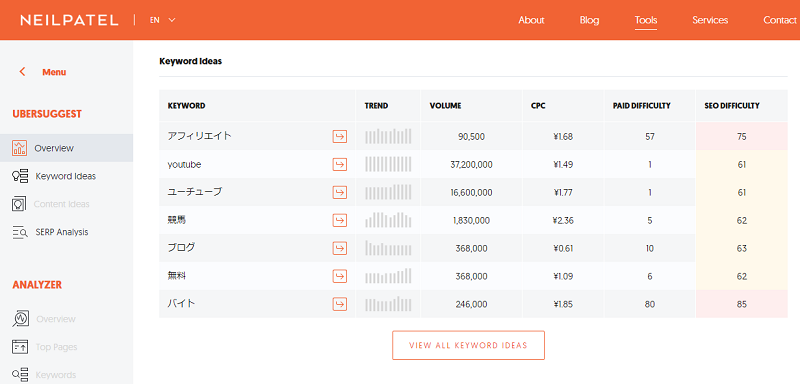Open the Tools navigation menu item

[x=646, y=20]
